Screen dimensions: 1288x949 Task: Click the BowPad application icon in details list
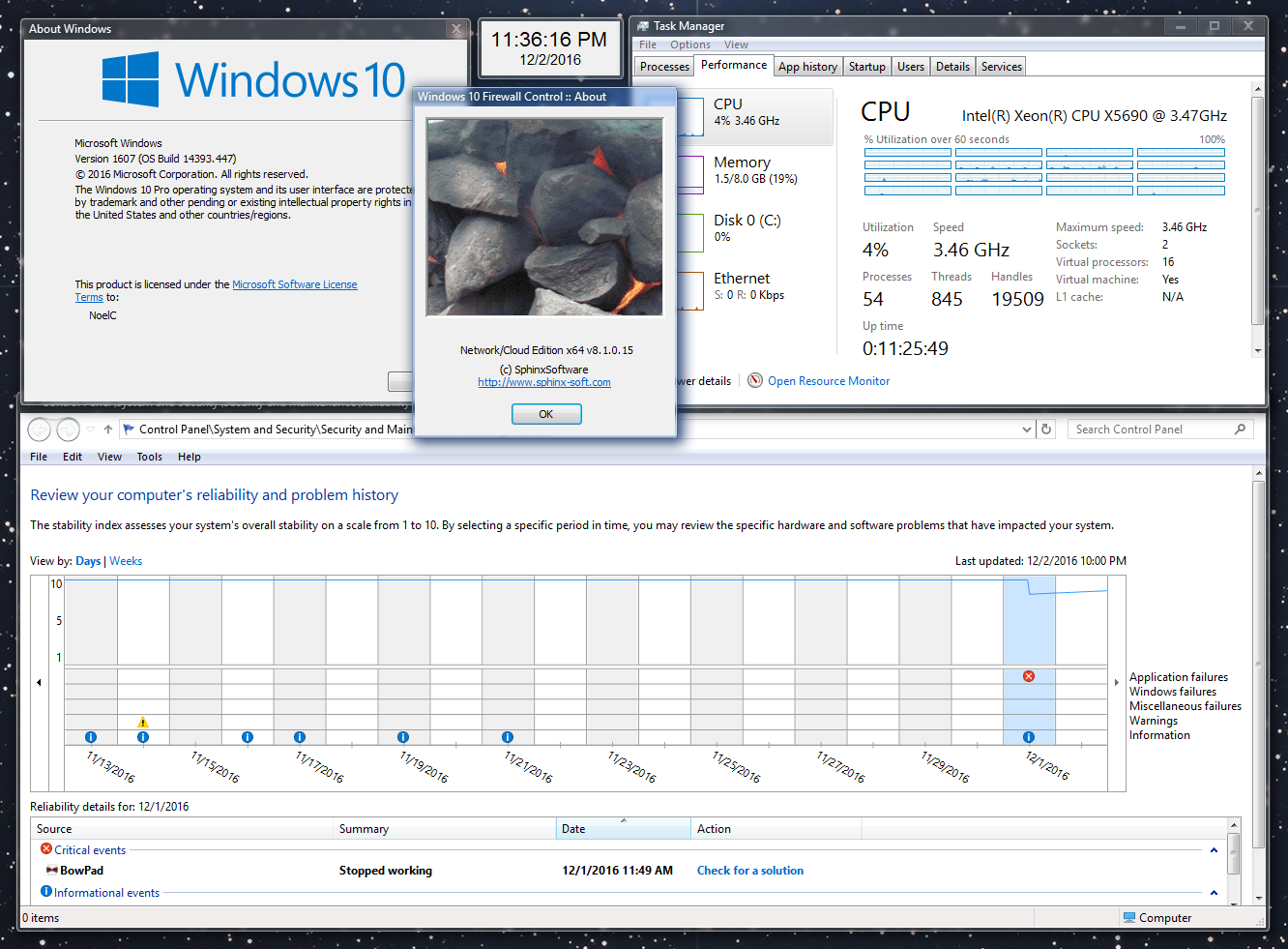point(51,870)
